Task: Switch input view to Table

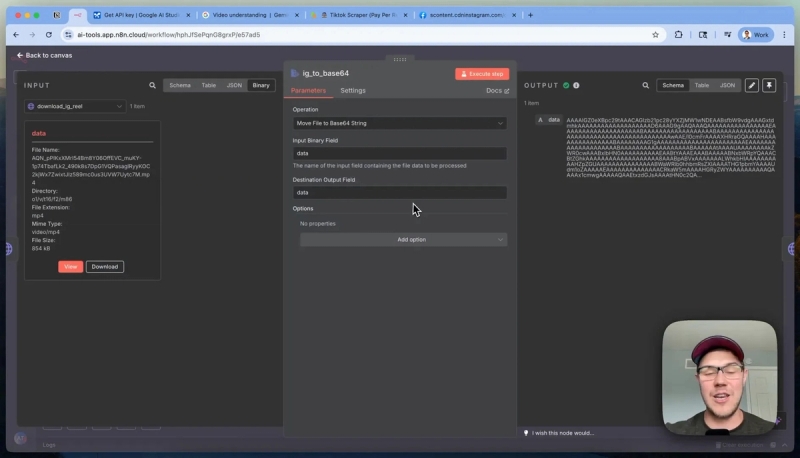Action: coord(209,85)
